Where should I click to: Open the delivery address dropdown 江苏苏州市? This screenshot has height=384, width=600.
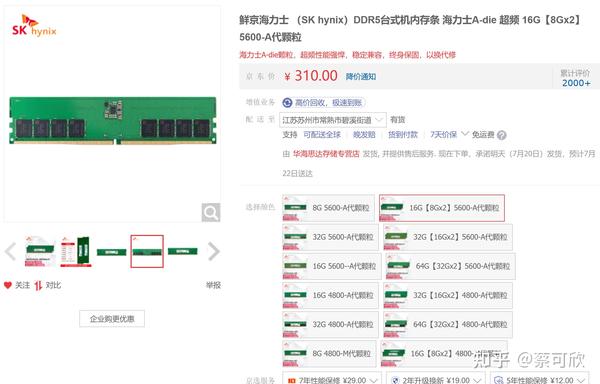pos(333,120)
